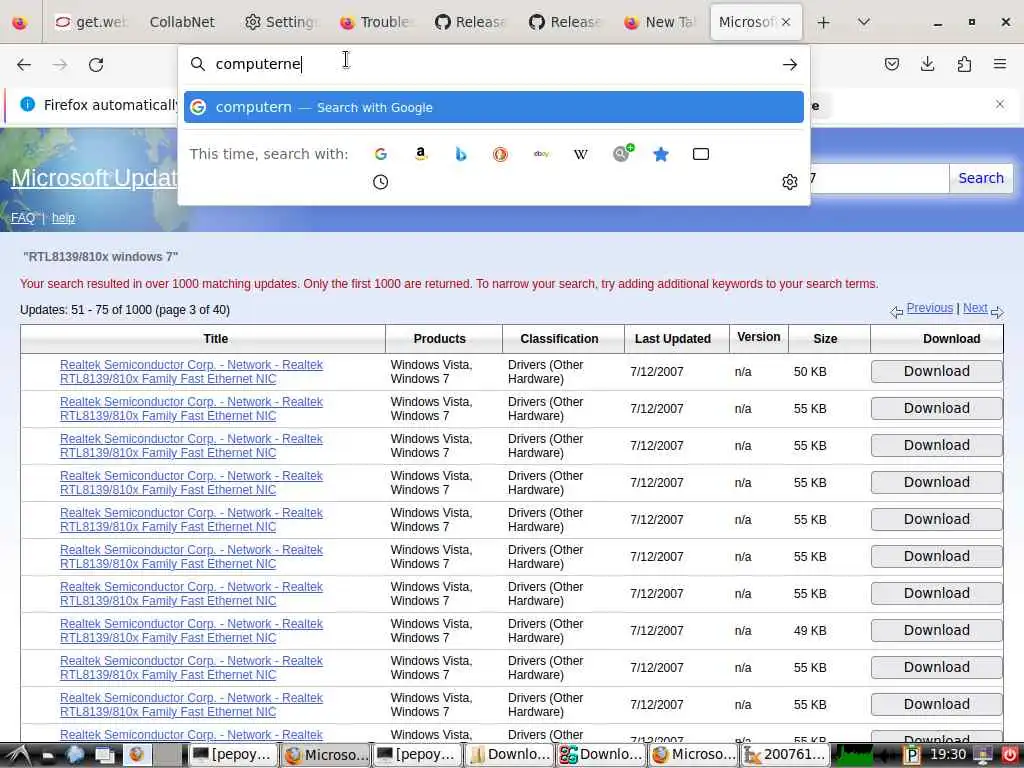Search this time with Bing icon
Viewport: 1024px width, 768px height.
pos(461,154)
